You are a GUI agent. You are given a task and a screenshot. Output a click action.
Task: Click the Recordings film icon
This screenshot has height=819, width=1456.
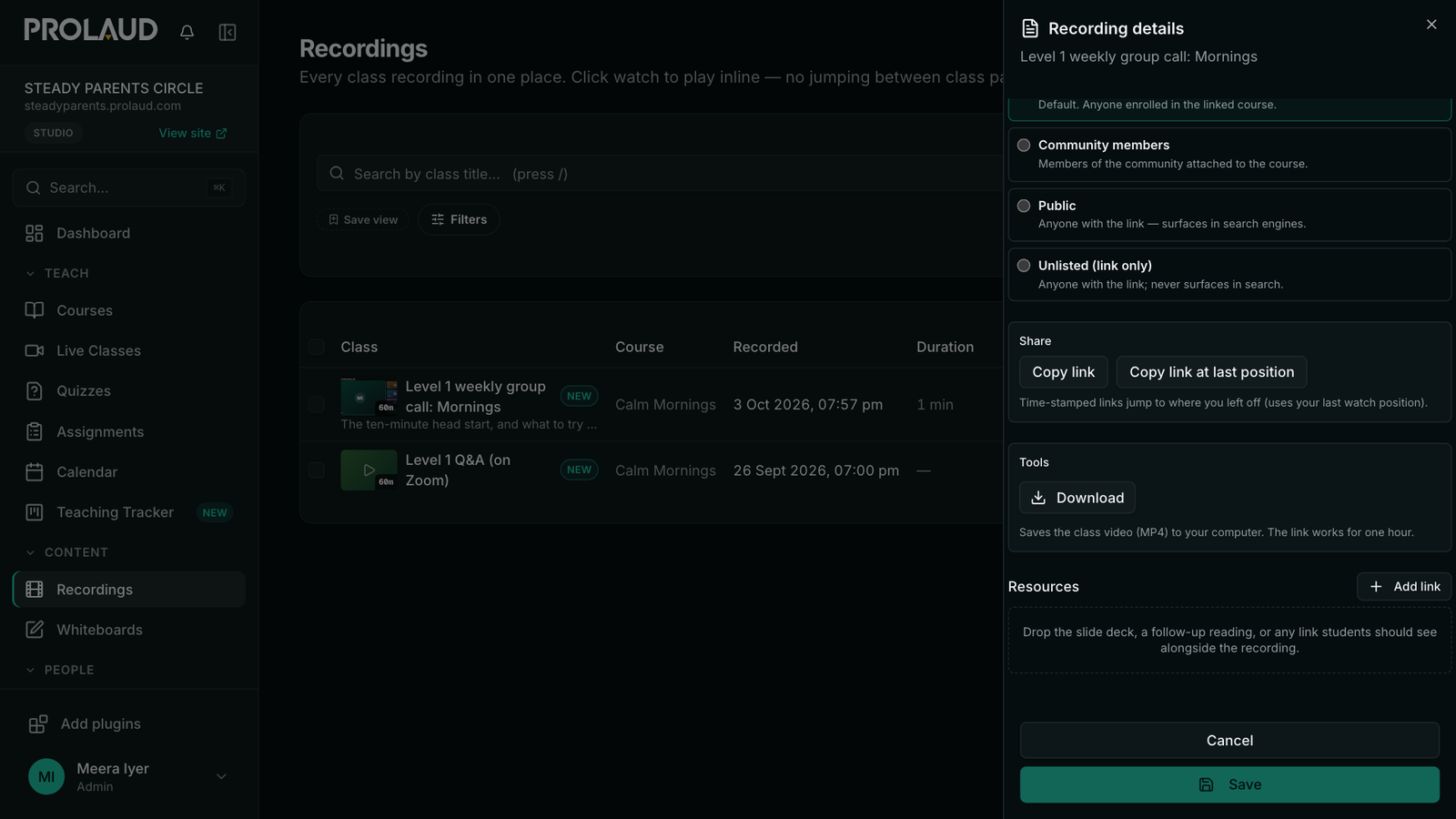pyautogui.click(x=35, y=589)
